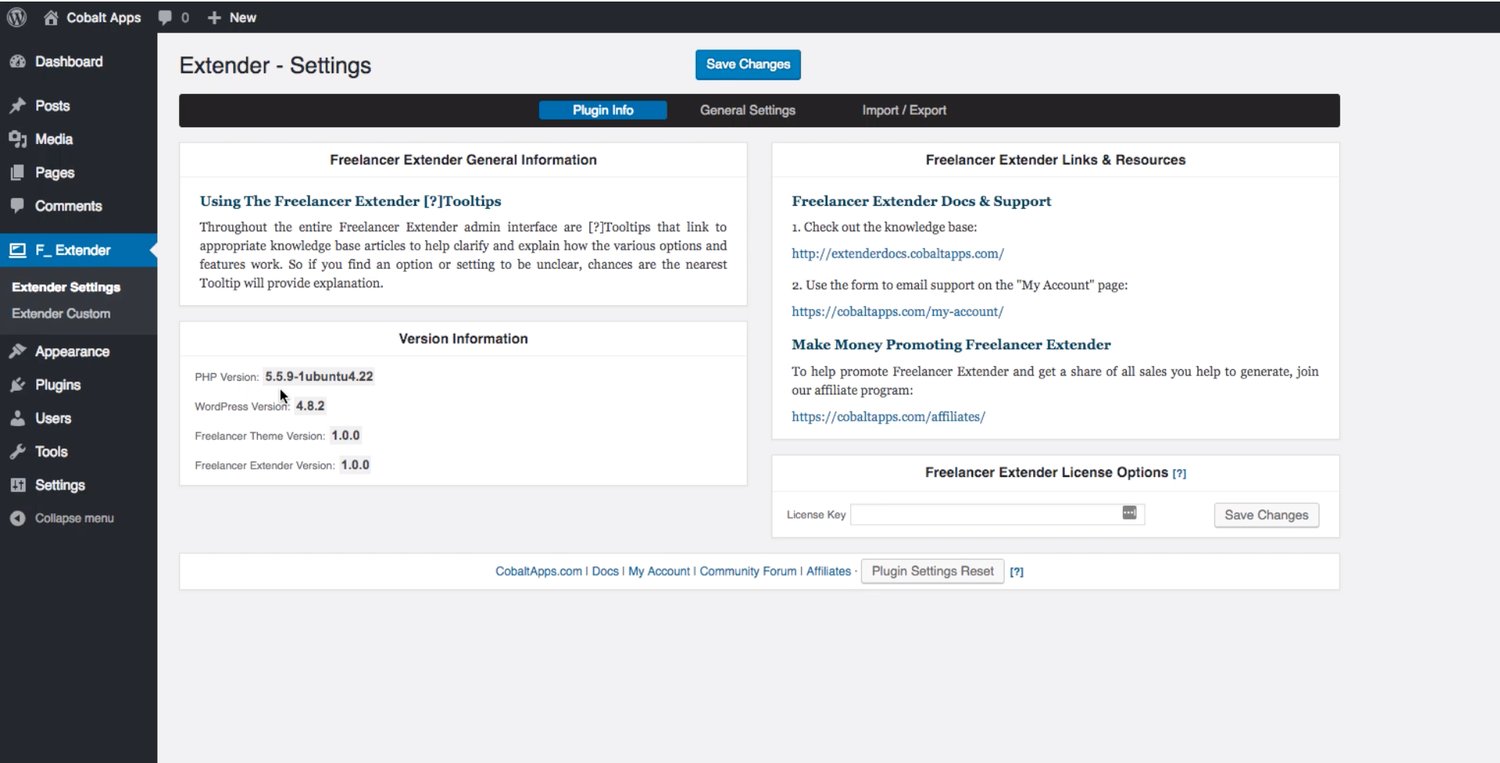Viewport: 1500px width, 763px height.
Task: Click the WordPress logo icon
Action: coord(17,17)
